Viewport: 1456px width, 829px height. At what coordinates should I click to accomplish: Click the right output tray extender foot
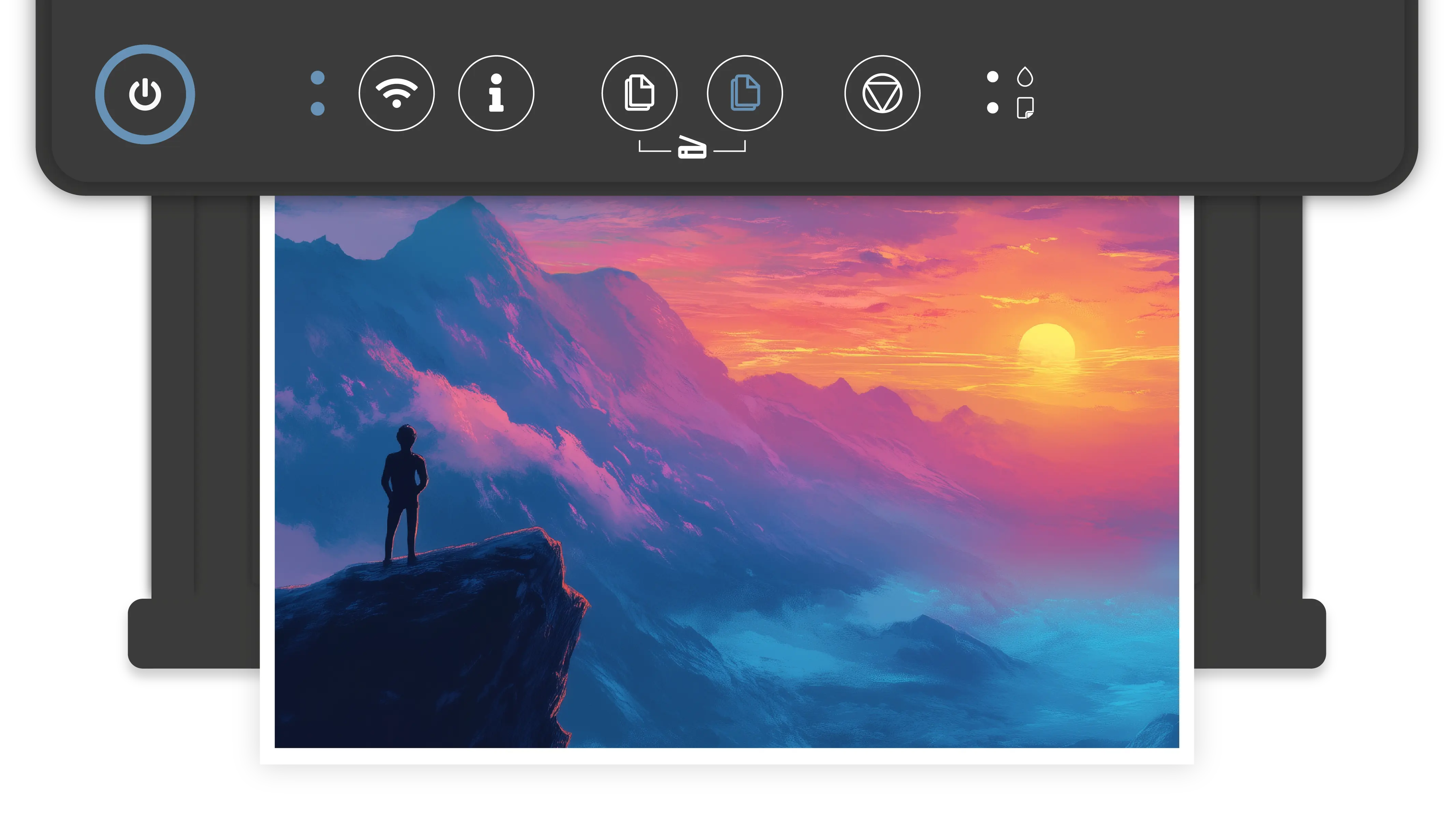click(x=1259, y=633)
